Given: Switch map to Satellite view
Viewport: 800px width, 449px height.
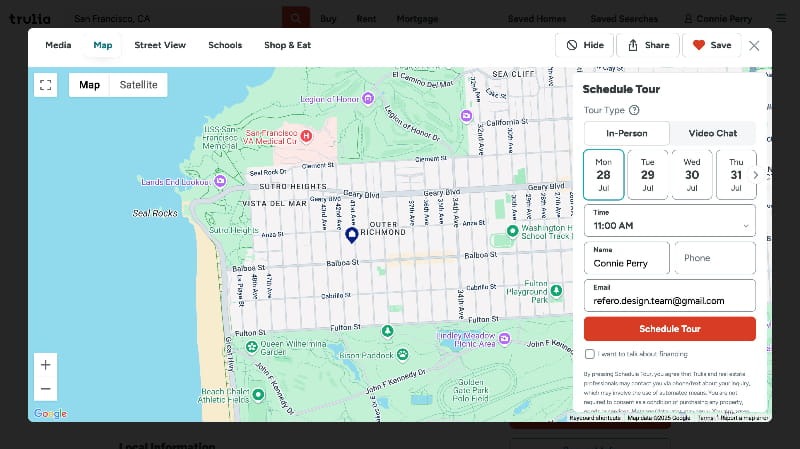Looking at the screenshot, I should point(138,85).
